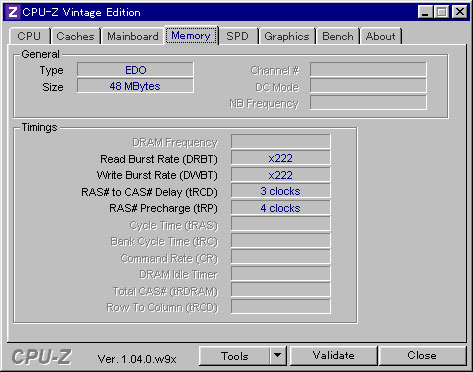Minimize the CPU-Z window

(425, 12)
